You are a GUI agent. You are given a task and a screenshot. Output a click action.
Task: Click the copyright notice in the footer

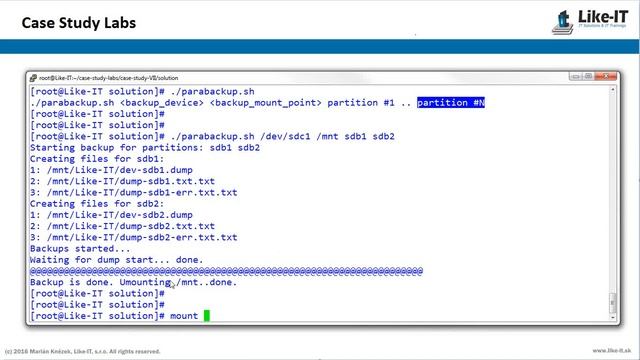click(x=82, y=351)
